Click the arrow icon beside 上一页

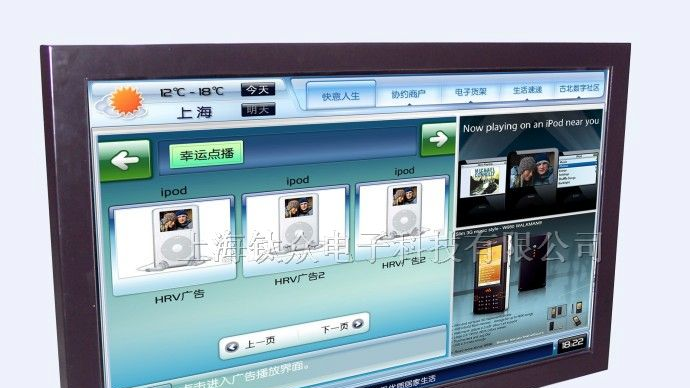[x=232, y=347]
